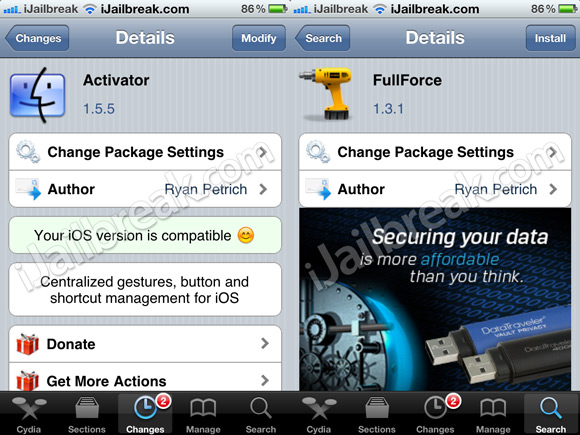Tap the Modify button for Activator
The width and height of the screenshot is (580, 435).
tap(259, 38)
